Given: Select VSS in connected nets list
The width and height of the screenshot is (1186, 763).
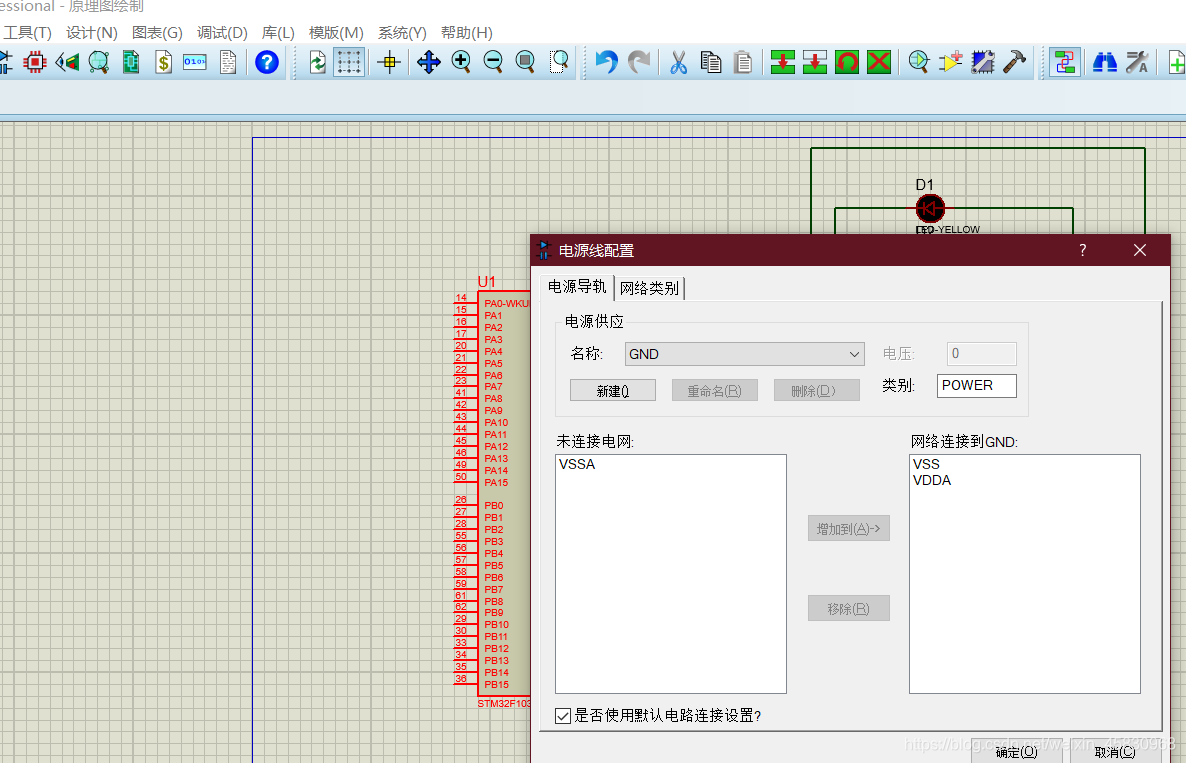Looking at the screenshot, I should click(x=927, y=464).
